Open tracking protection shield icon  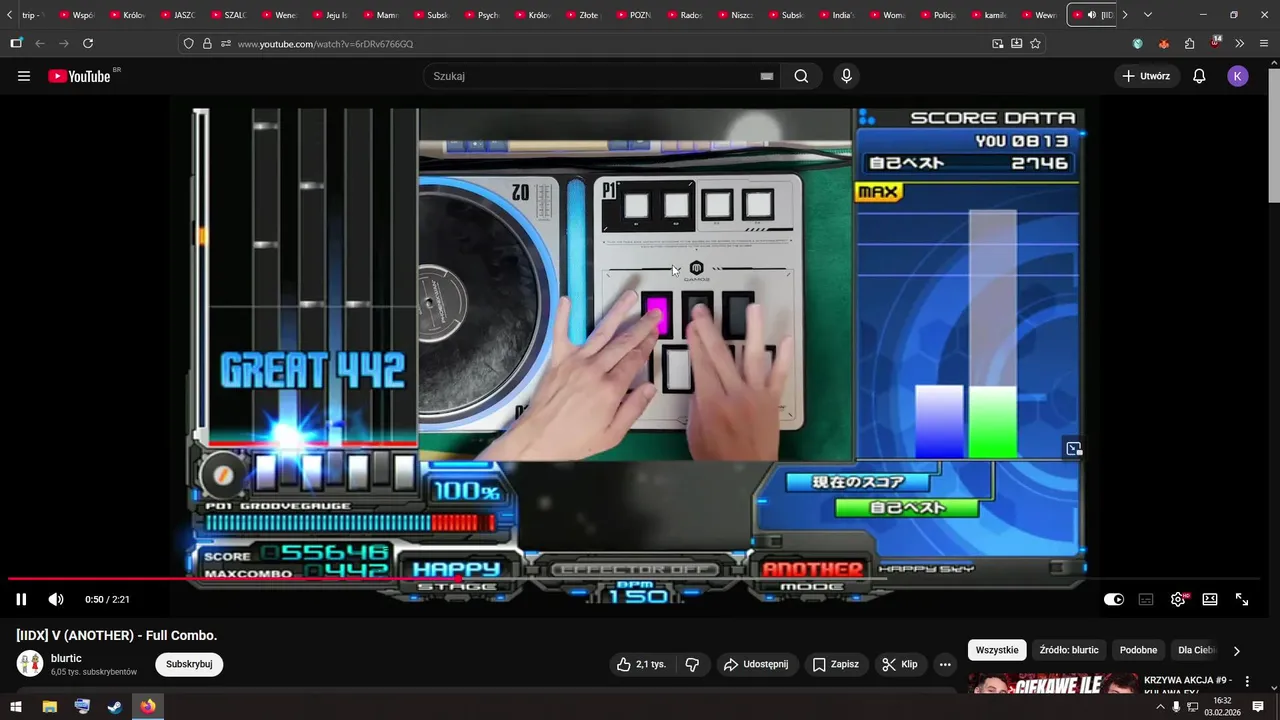(188, 44)
